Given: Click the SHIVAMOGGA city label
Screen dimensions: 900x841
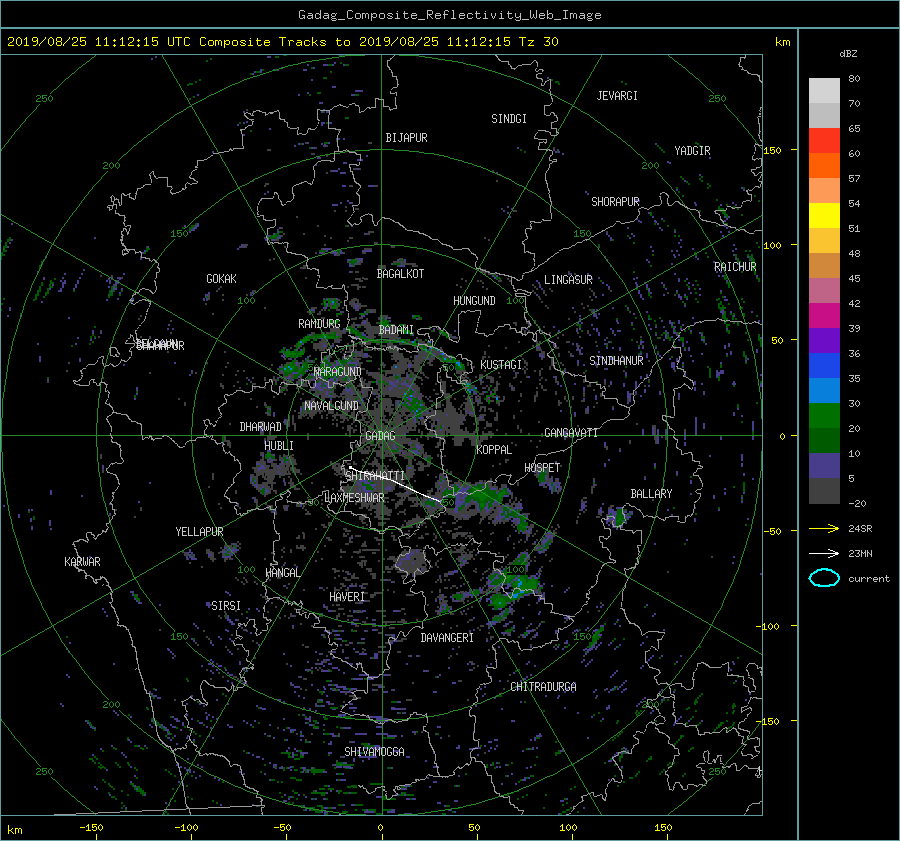Looking at the screenshot, I should (374, 751).
